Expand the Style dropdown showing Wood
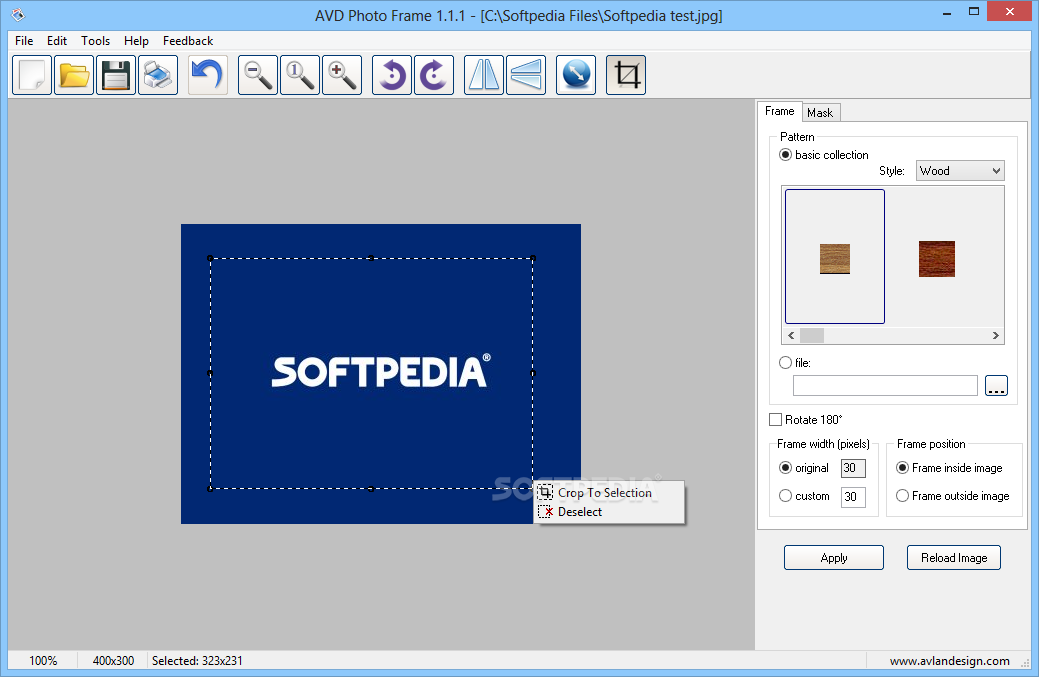 960,171
